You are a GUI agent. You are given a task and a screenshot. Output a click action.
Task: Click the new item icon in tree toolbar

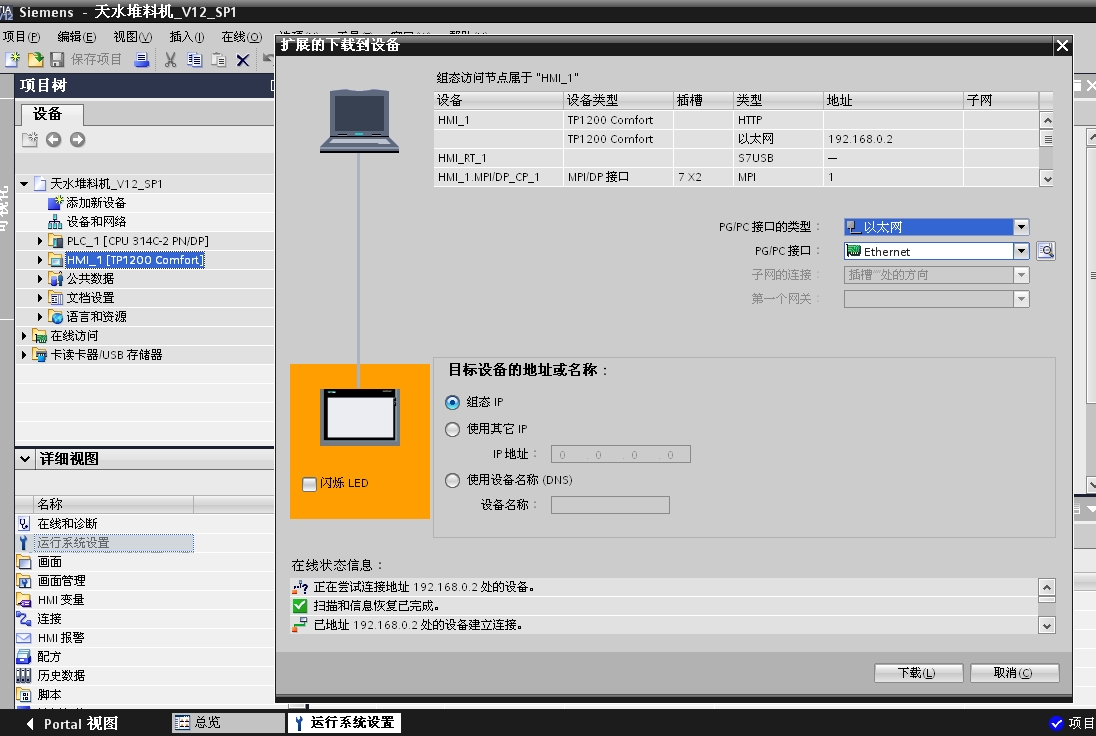[x=29, y=140]
